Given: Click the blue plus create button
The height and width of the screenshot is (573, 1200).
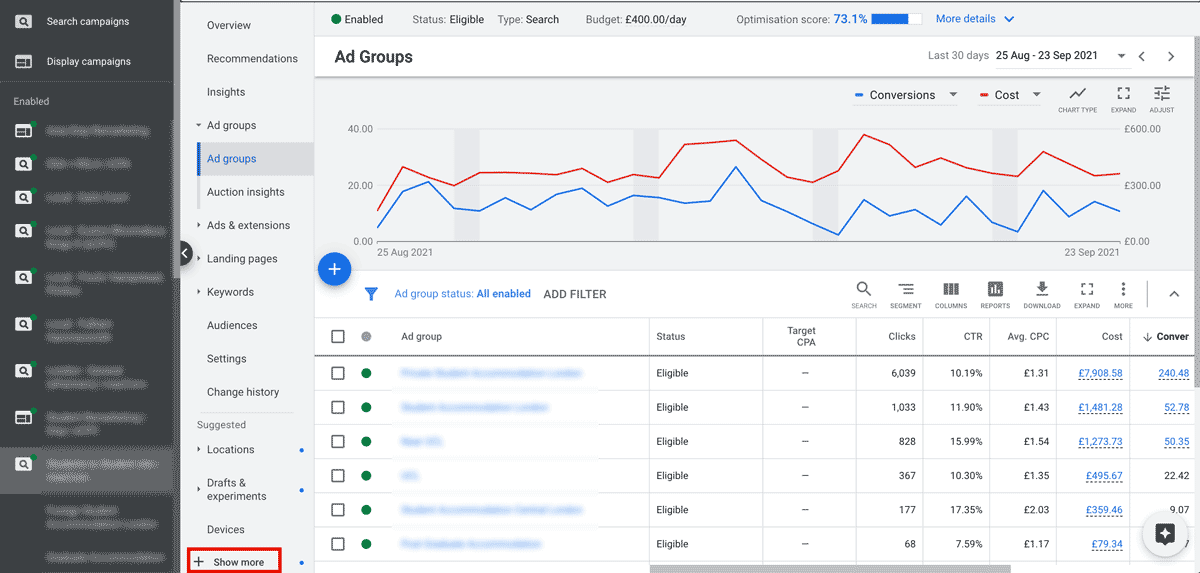Looking at the screenshot, I should point(334,269).
